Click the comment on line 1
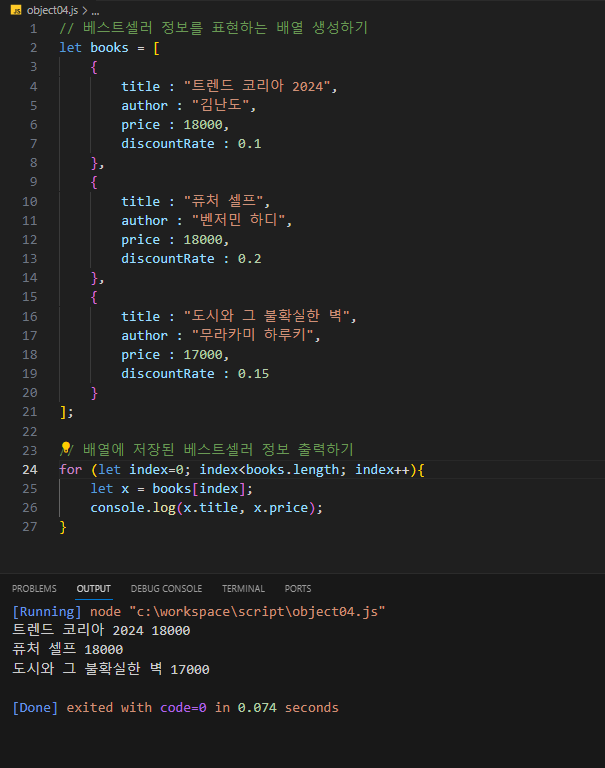Screen dimensions: 605x768 click(214, 28)
